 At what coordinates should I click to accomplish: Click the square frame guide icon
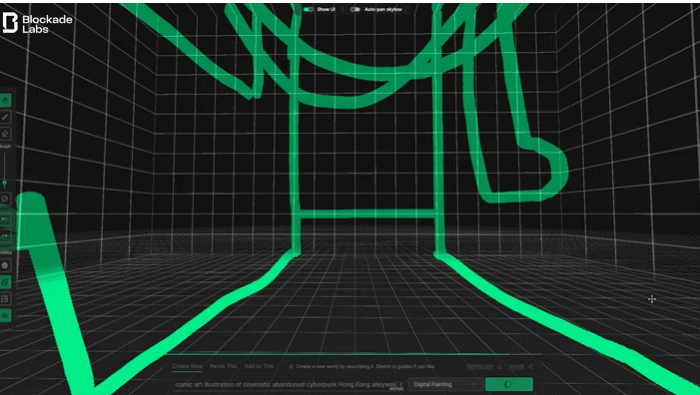point(5,299)
